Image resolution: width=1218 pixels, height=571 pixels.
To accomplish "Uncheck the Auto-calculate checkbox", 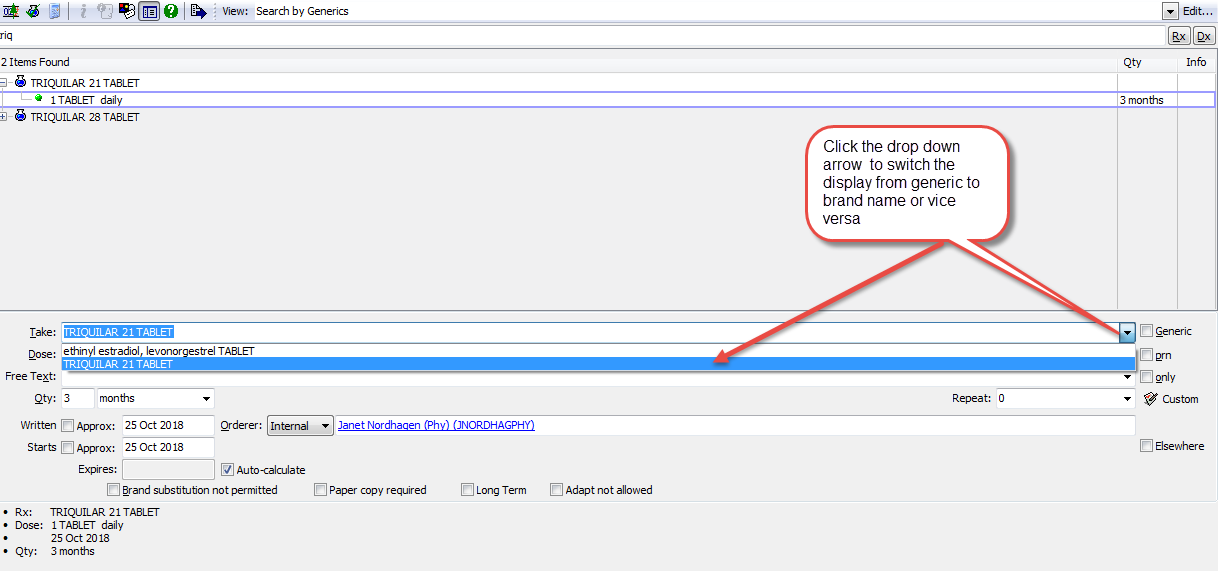I will pyautogui.click(x=228, y=469).
